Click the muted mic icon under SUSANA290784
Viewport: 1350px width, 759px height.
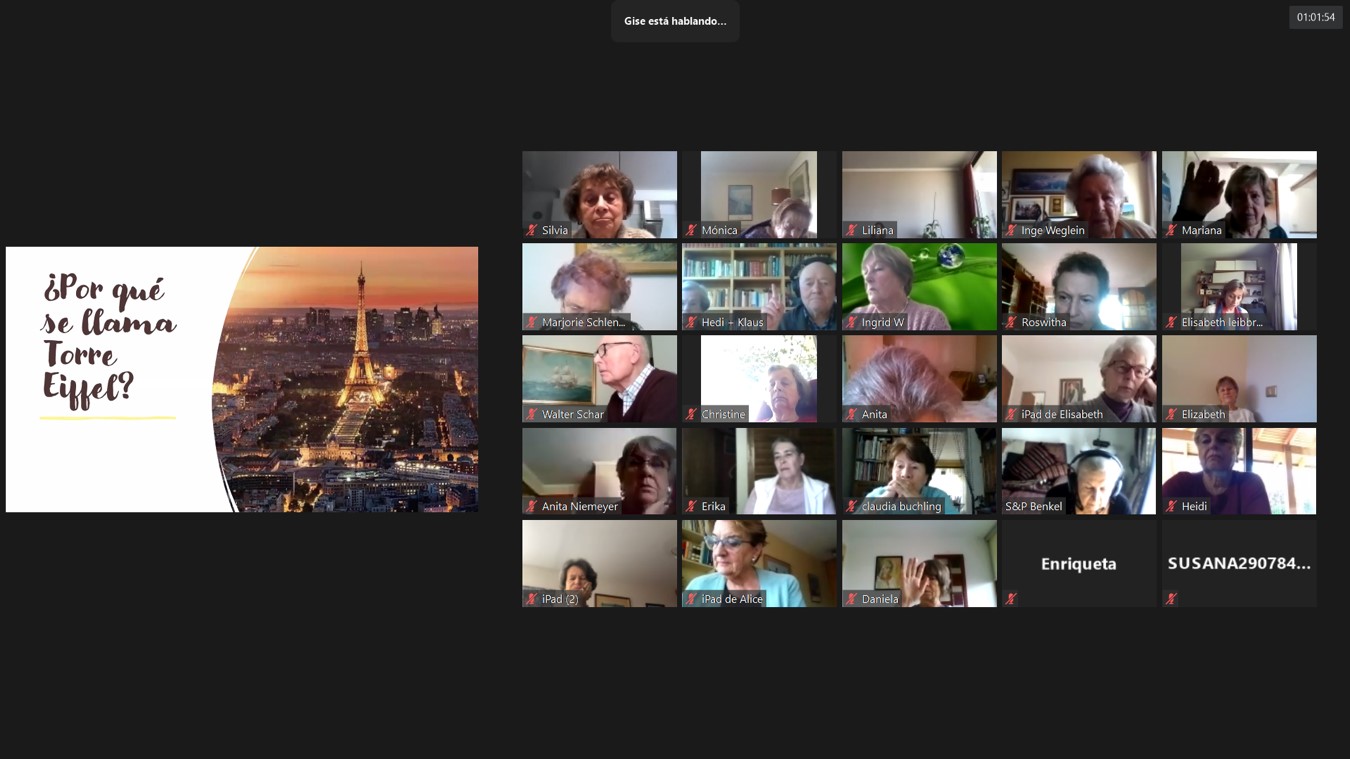pos(1171,599)
